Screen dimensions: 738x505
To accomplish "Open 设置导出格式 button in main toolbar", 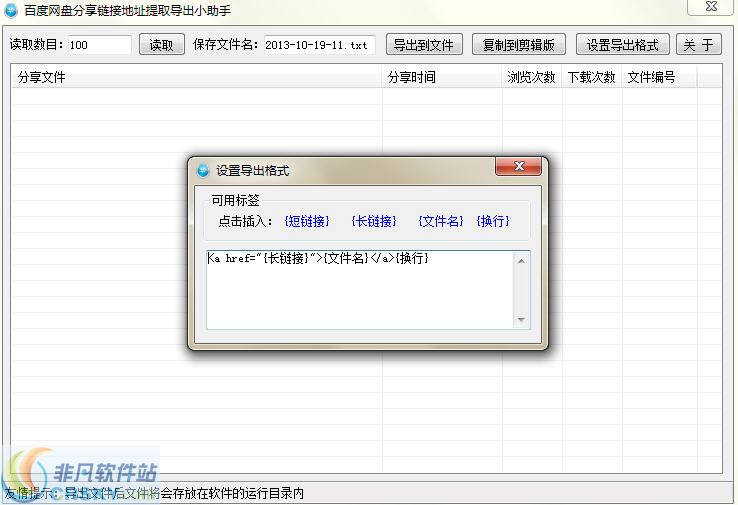I will point(622,45).
